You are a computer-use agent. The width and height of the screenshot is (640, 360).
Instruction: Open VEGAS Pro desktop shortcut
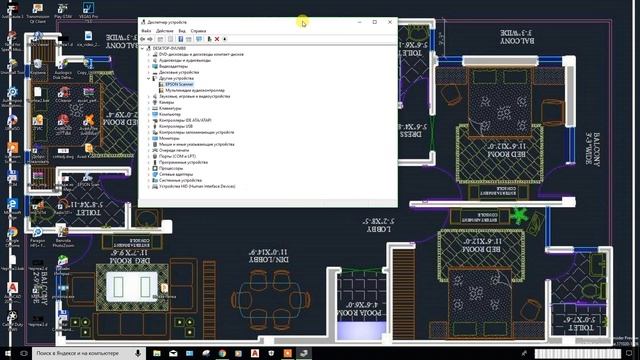88,12
